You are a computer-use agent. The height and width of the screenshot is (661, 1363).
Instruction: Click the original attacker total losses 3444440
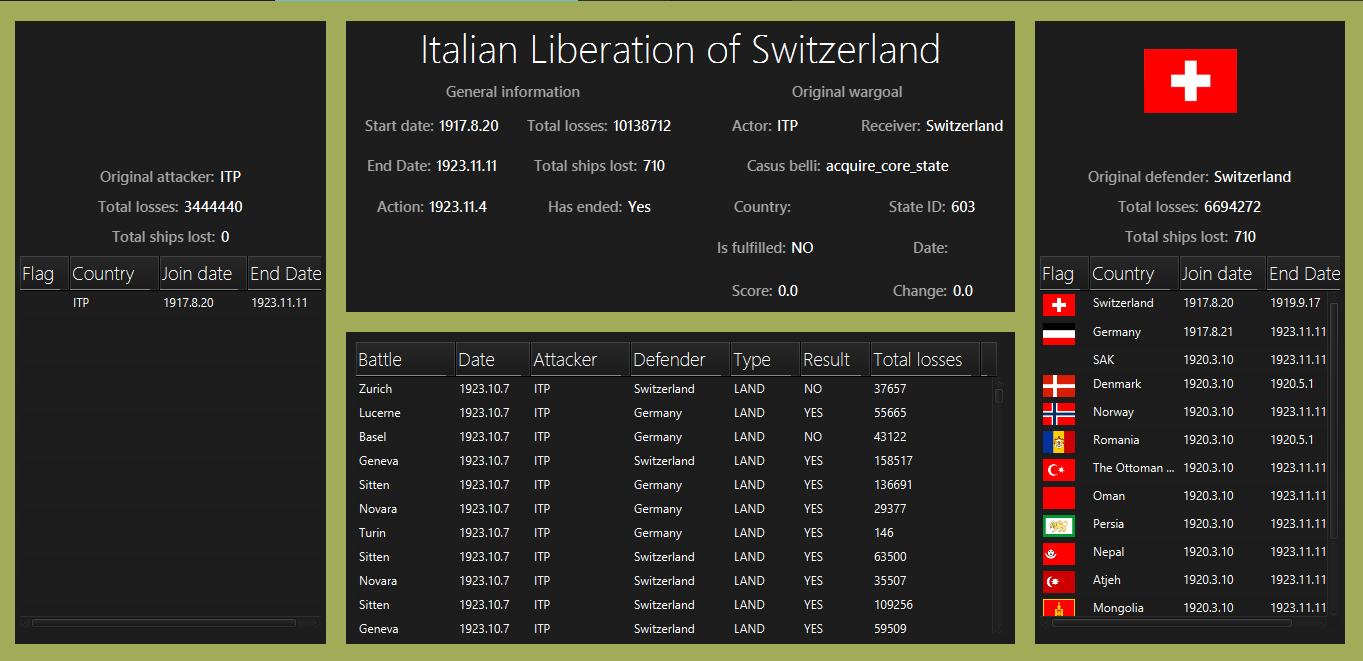[213, 207]
